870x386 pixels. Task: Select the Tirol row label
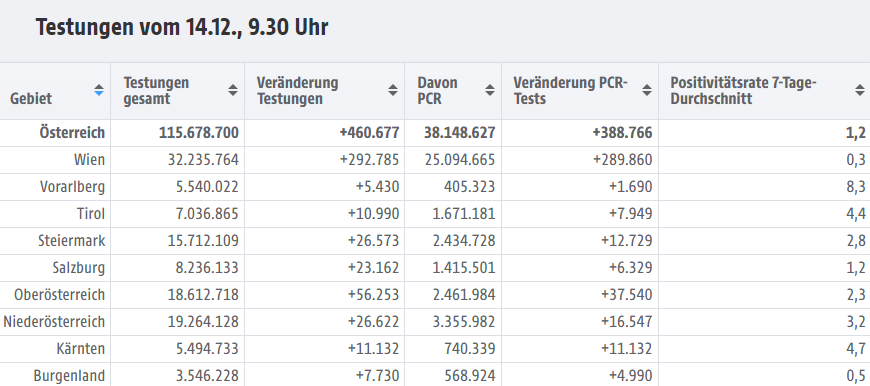click(91, 214)
